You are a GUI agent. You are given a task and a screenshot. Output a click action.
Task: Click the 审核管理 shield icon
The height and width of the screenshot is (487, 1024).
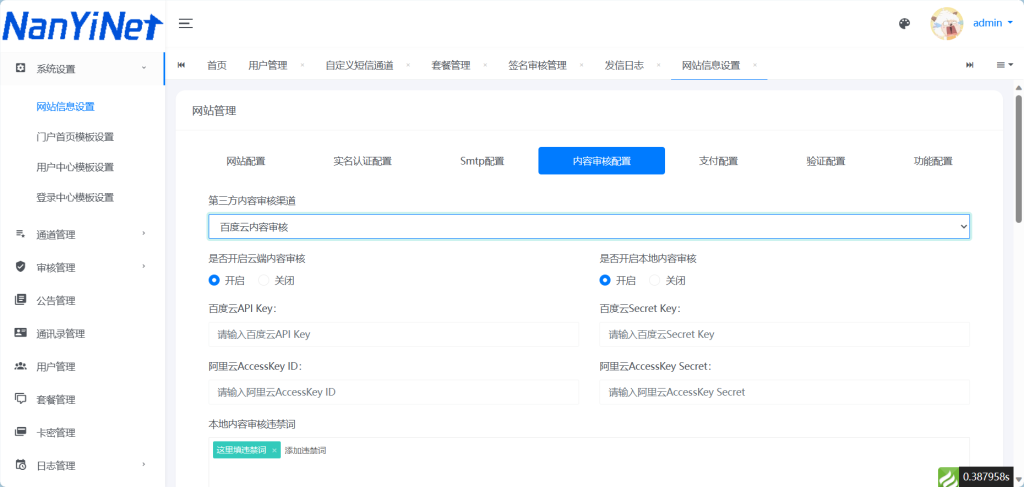[x=20, y=267]
